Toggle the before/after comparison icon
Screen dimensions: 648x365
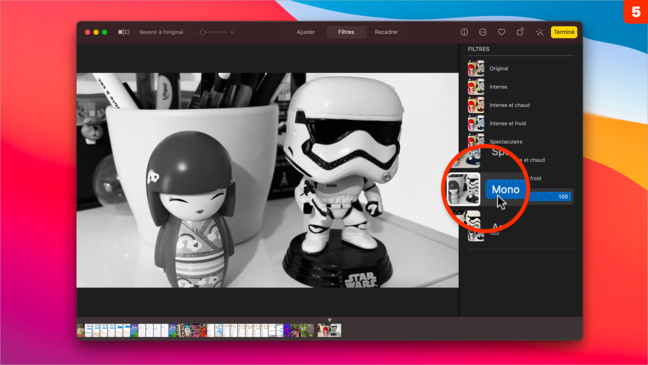pos(124,32)
